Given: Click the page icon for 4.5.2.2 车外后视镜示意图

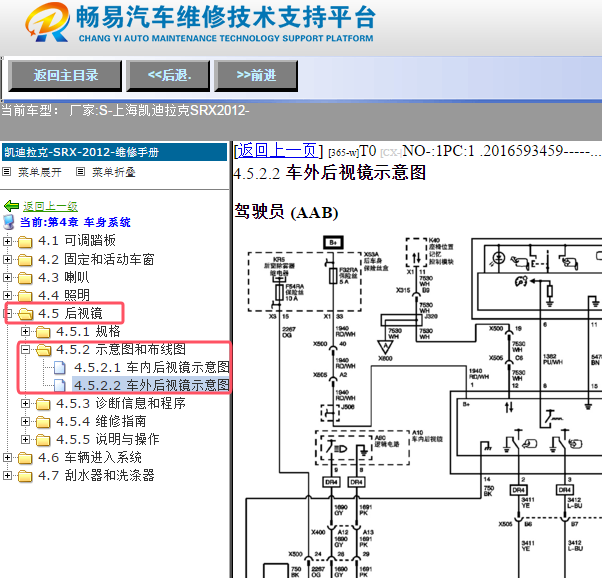Looking at the screenshot, I should click(x=60, y=385).
